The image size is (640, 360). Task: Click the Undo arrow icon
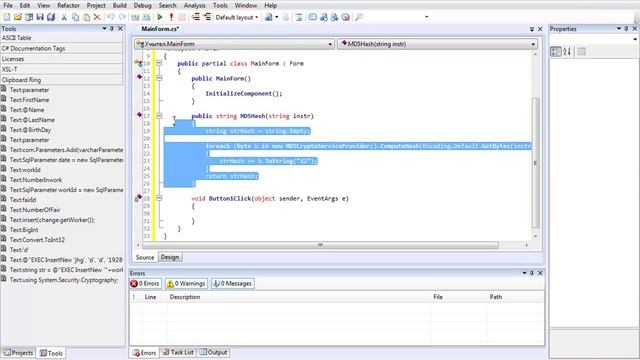[110, 17]
